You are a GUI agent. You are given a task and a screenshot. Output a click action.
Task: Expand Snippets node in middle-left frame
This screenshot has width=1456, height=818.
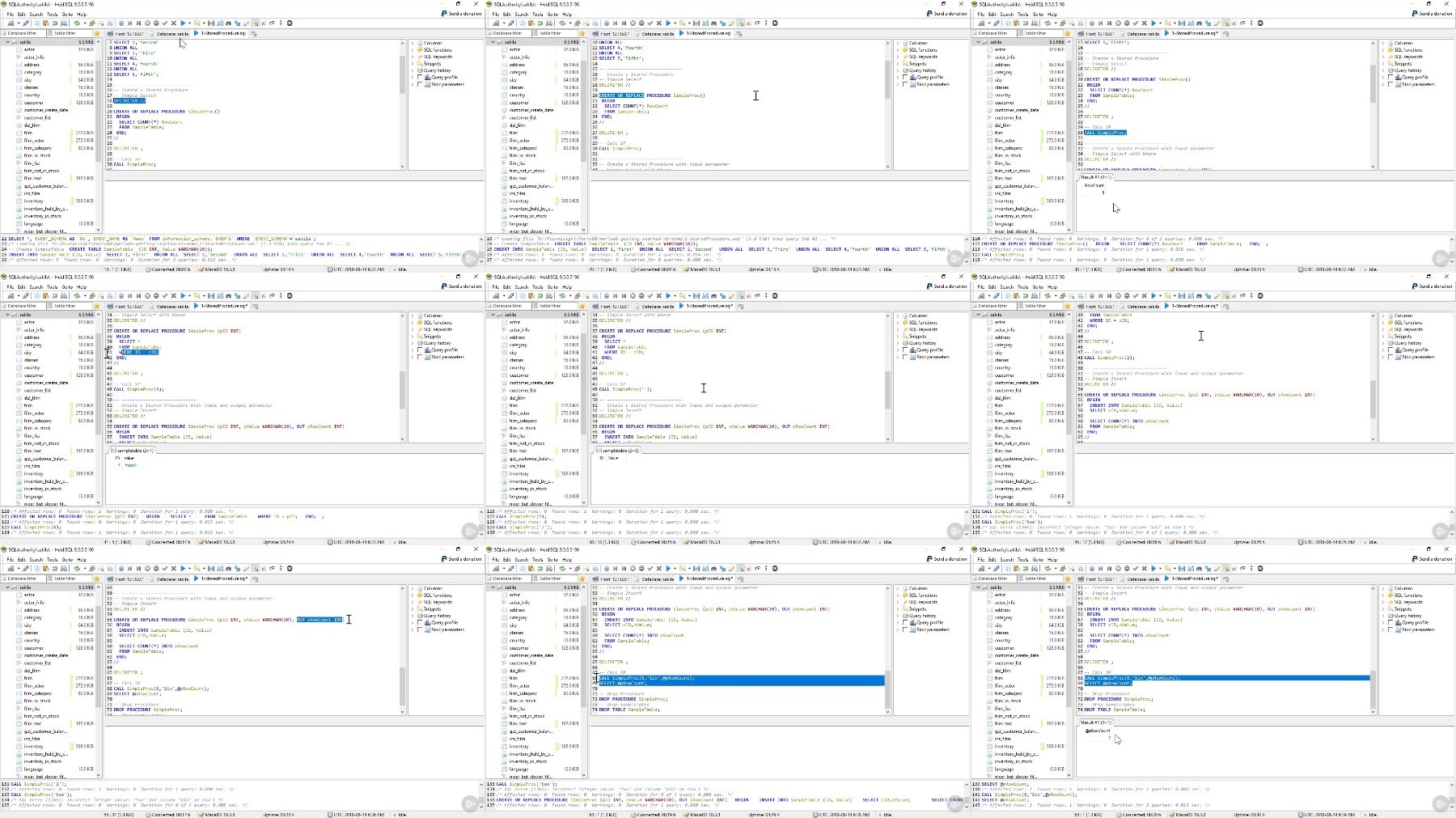click(413, 337)
